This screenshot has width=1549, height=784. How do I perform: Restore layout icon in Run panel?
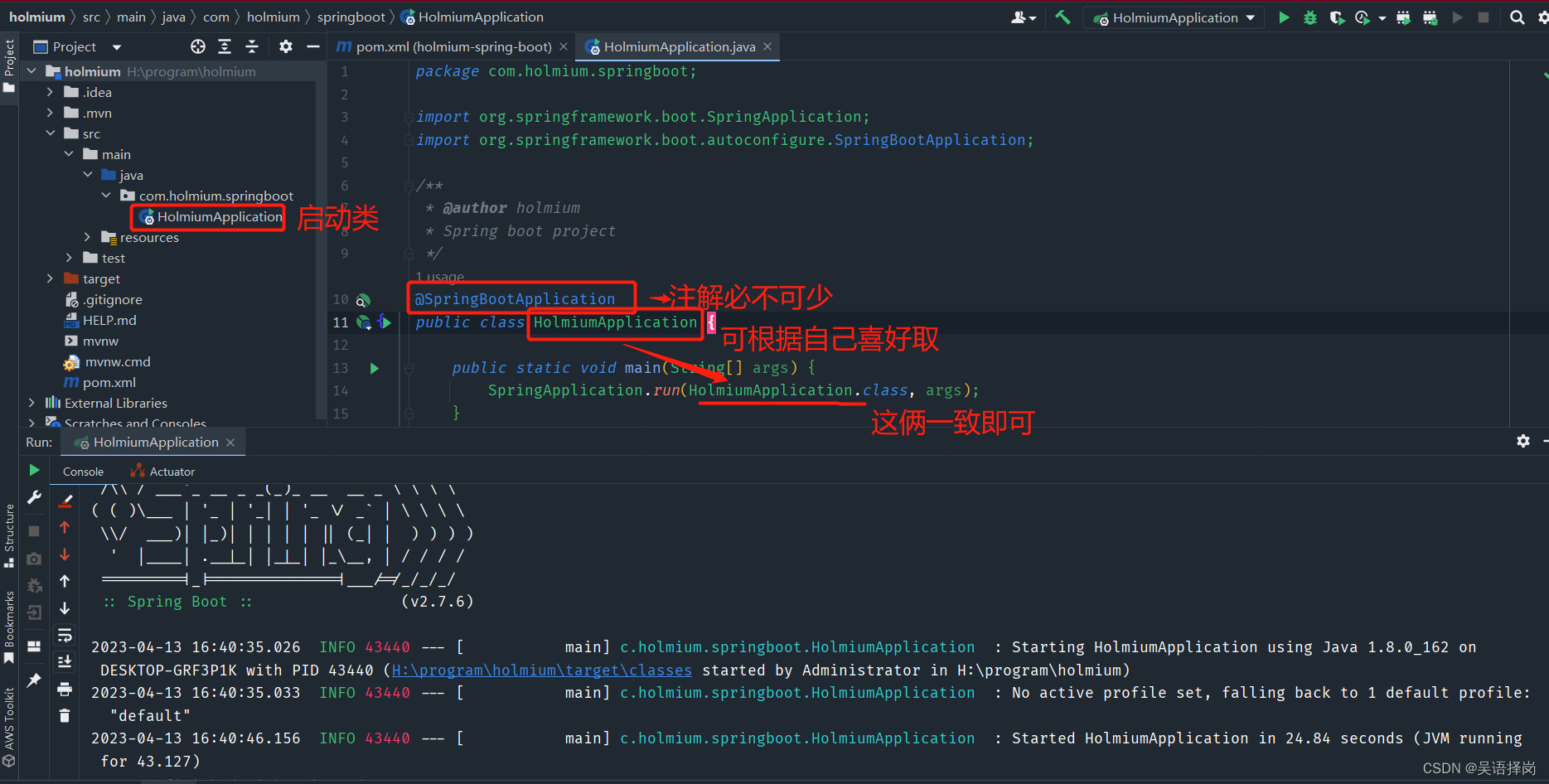[34, 646]
